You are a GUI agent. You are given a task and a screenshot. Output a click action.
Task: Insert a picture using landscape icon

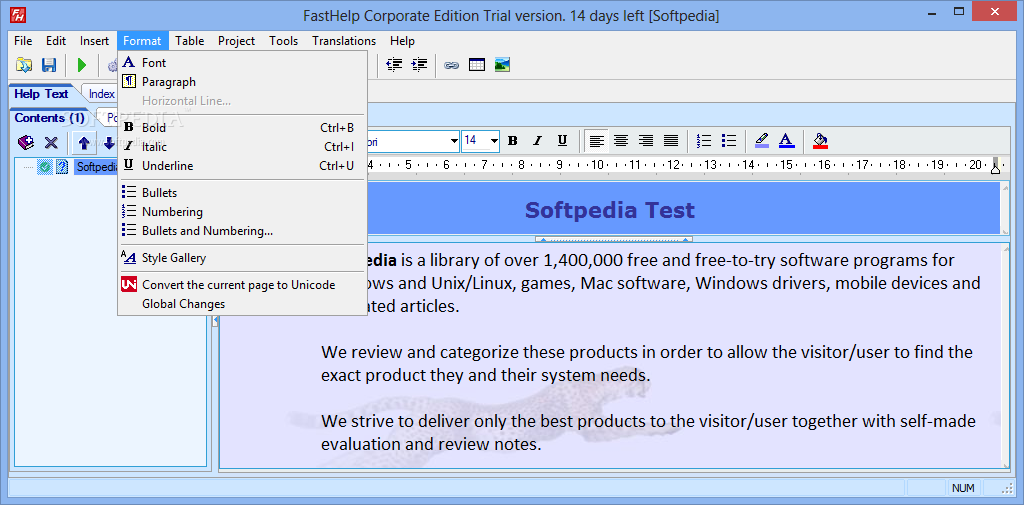[x=502, y=65]
